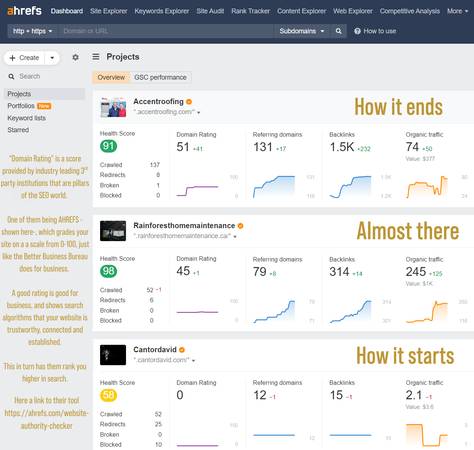Click Rainforesthomemaintenance Referring domains 79

pos(260,272)
